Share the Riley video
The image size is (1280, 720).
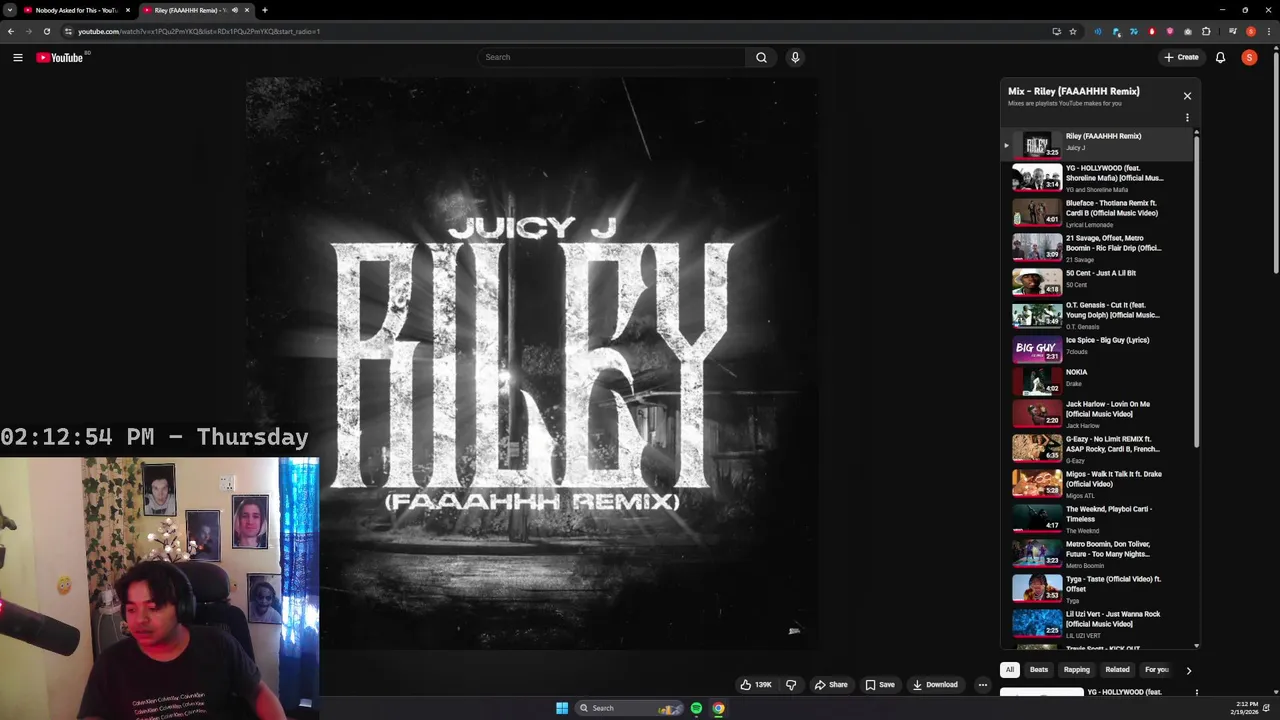pyautogui.click(x=831, y=685)
